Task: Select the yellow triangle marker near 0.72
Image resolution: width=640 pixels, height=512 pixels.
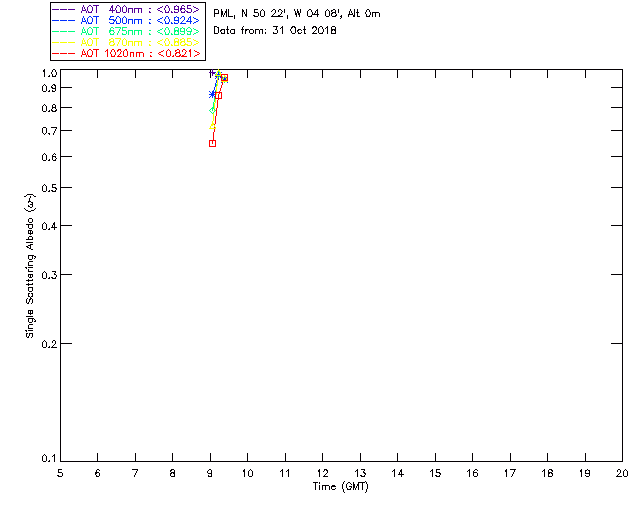Action: pos(212,126)
